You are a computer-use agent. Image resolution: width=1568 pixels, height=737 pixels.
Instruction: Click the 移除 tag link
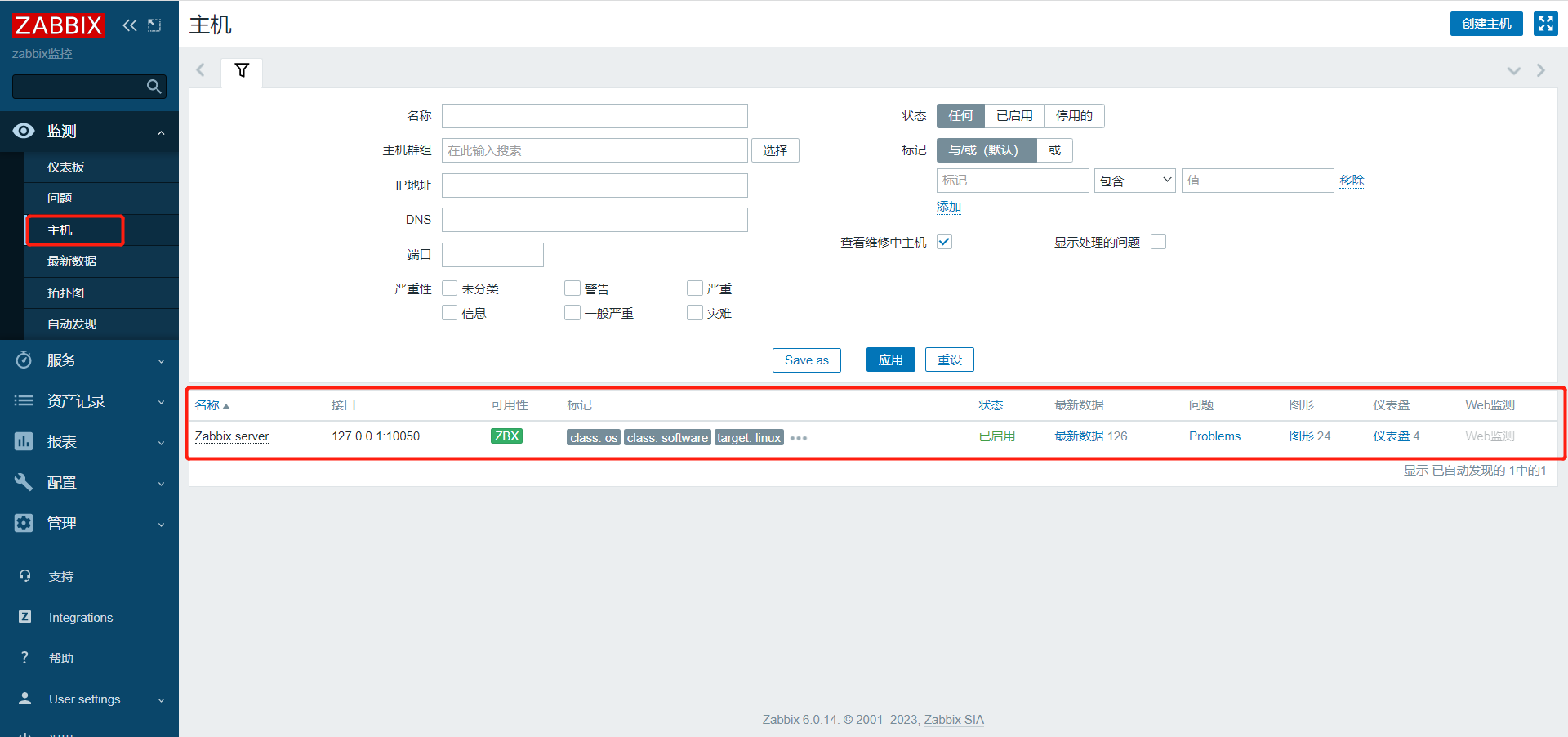(1352, 181)
